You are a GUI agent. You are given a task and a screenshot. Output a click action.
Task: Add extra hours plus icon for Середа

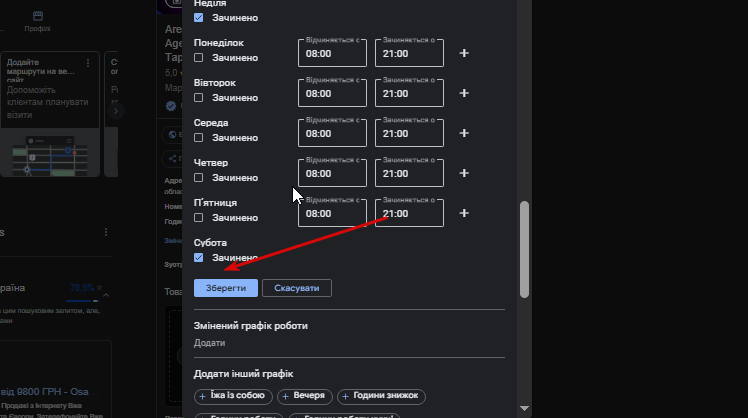pyautogui.click(x=464, y=133)
